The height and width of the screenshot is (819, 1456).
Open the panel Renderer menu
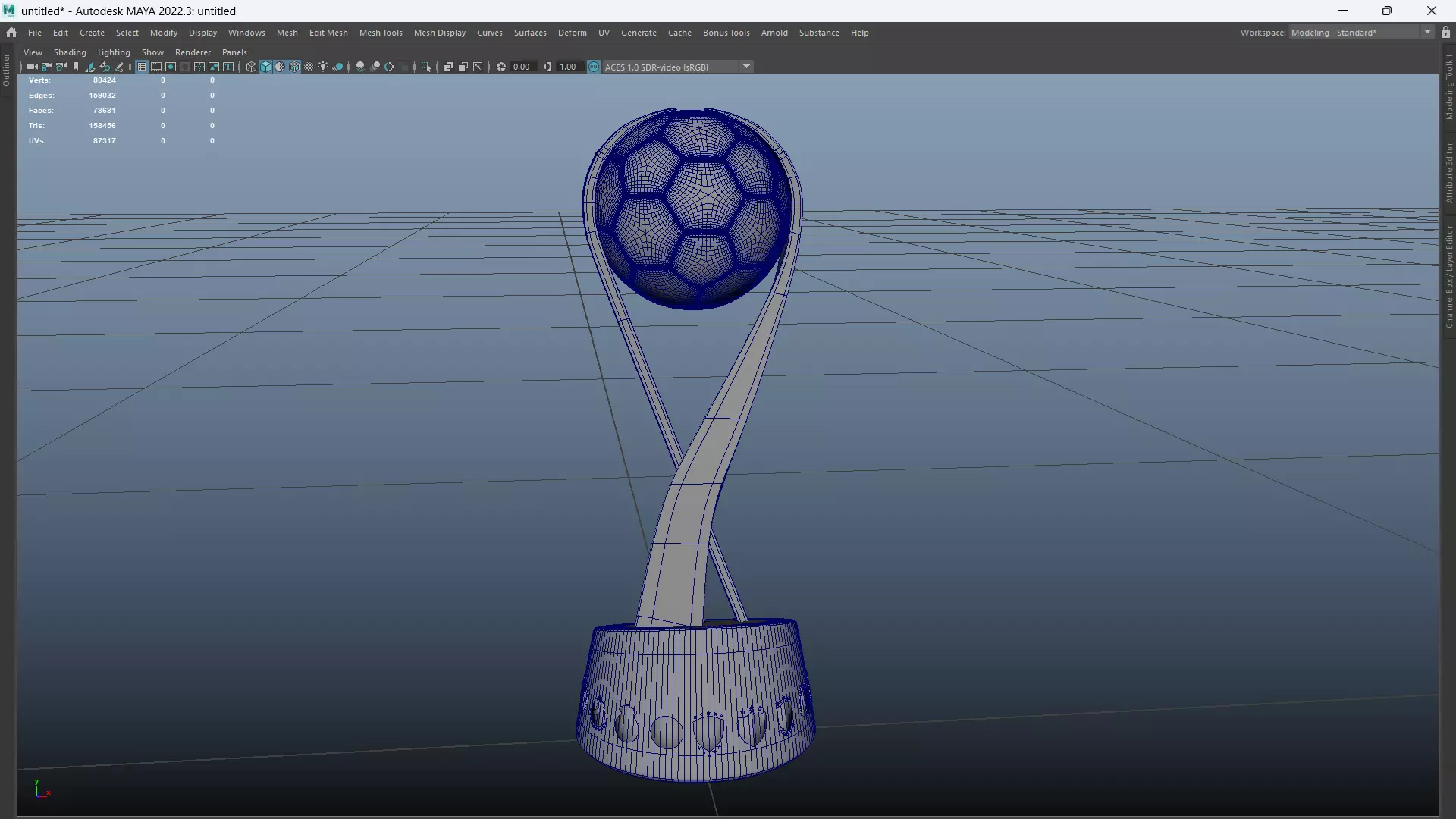point(193,52)
